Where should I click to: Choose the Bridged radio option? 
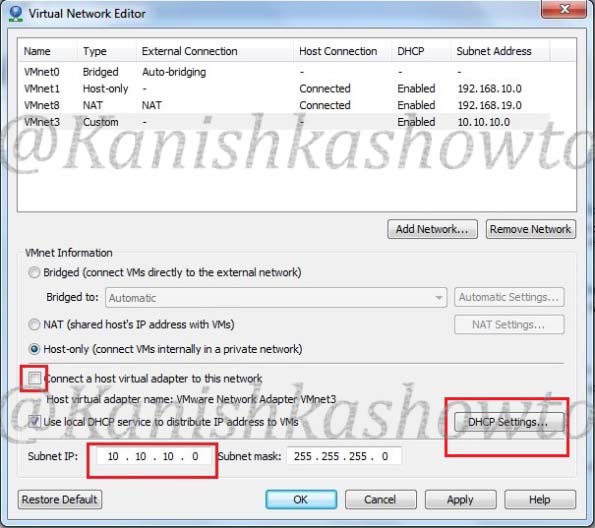34,273
